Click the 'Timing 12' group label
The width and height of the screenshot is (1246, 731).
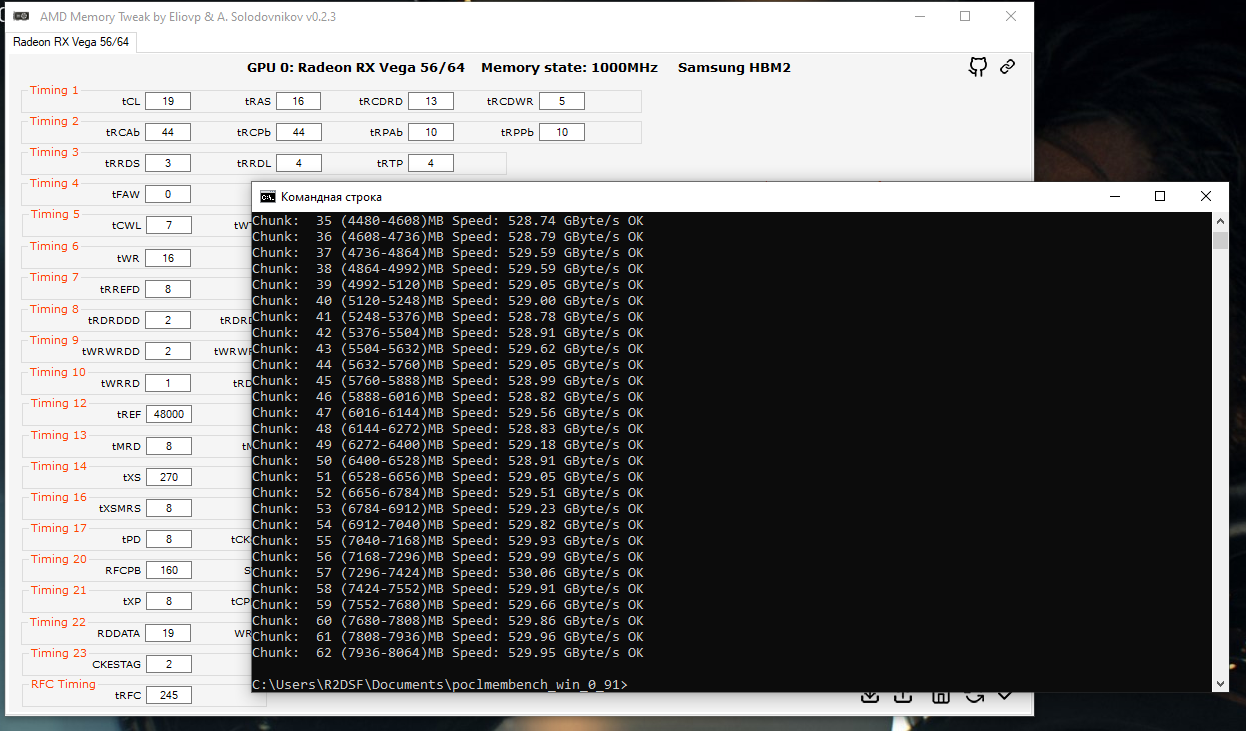pyautogui.click(x=58, y=403)
